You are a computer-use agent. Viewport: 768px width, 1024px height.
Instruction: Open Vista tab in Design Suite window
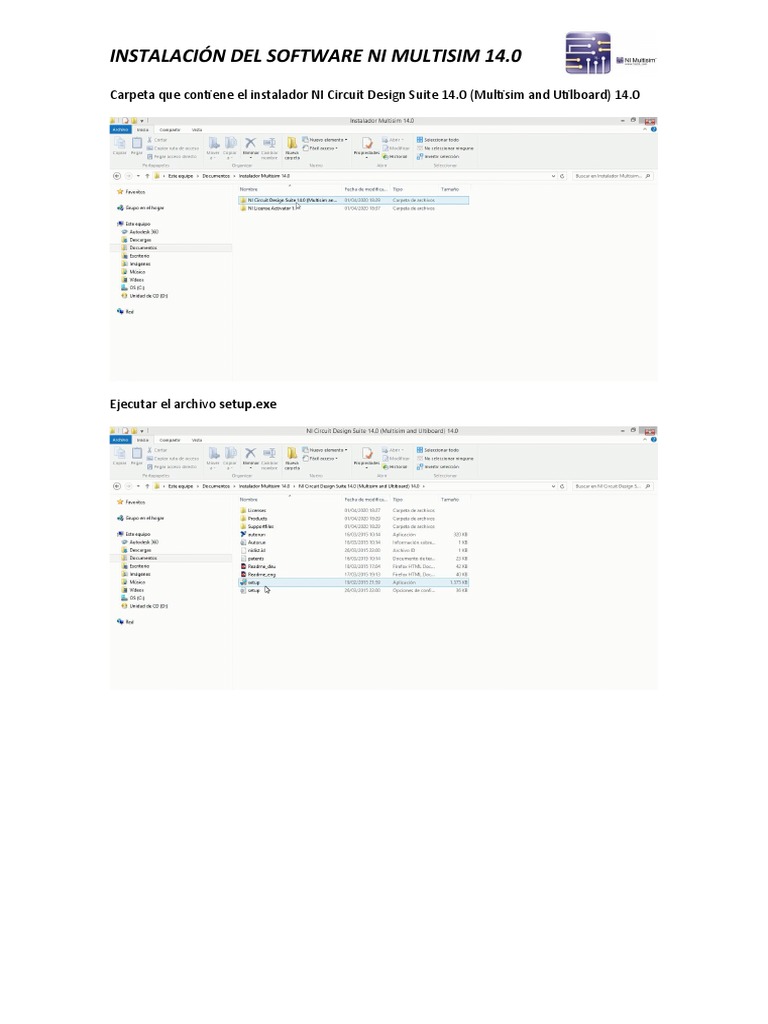click(197, 440)
